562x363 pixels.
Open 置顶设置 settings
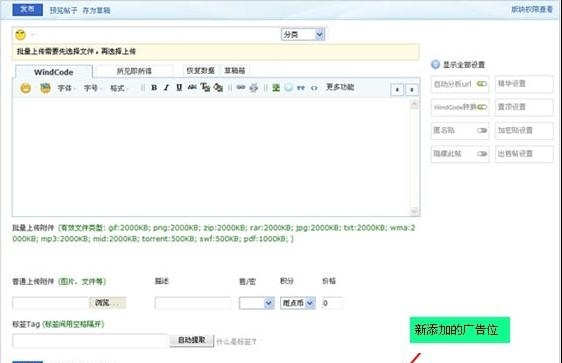(x=524, y=107)
